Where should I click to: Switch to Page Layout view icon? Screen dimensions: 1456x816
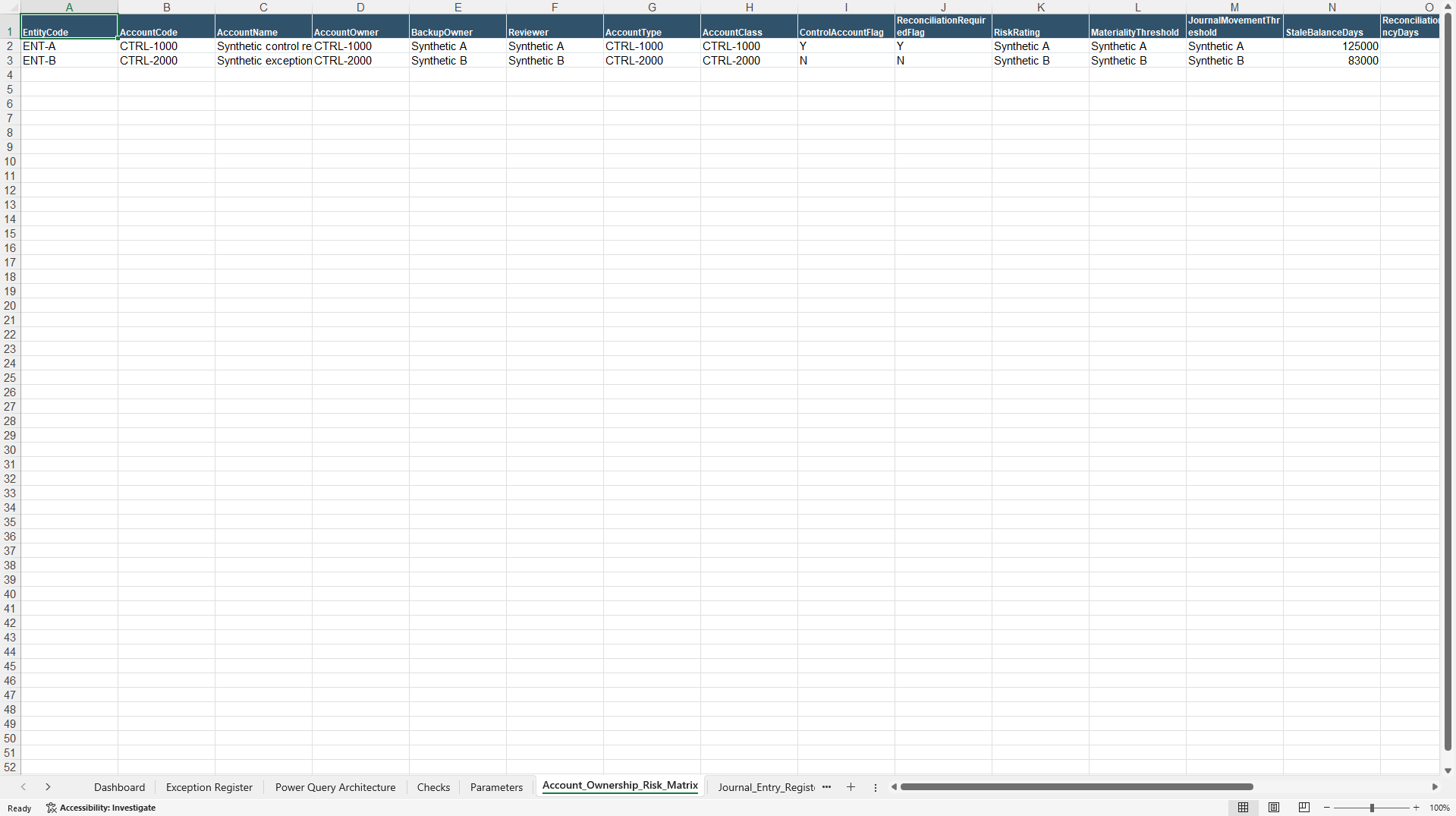(1274, 808)
